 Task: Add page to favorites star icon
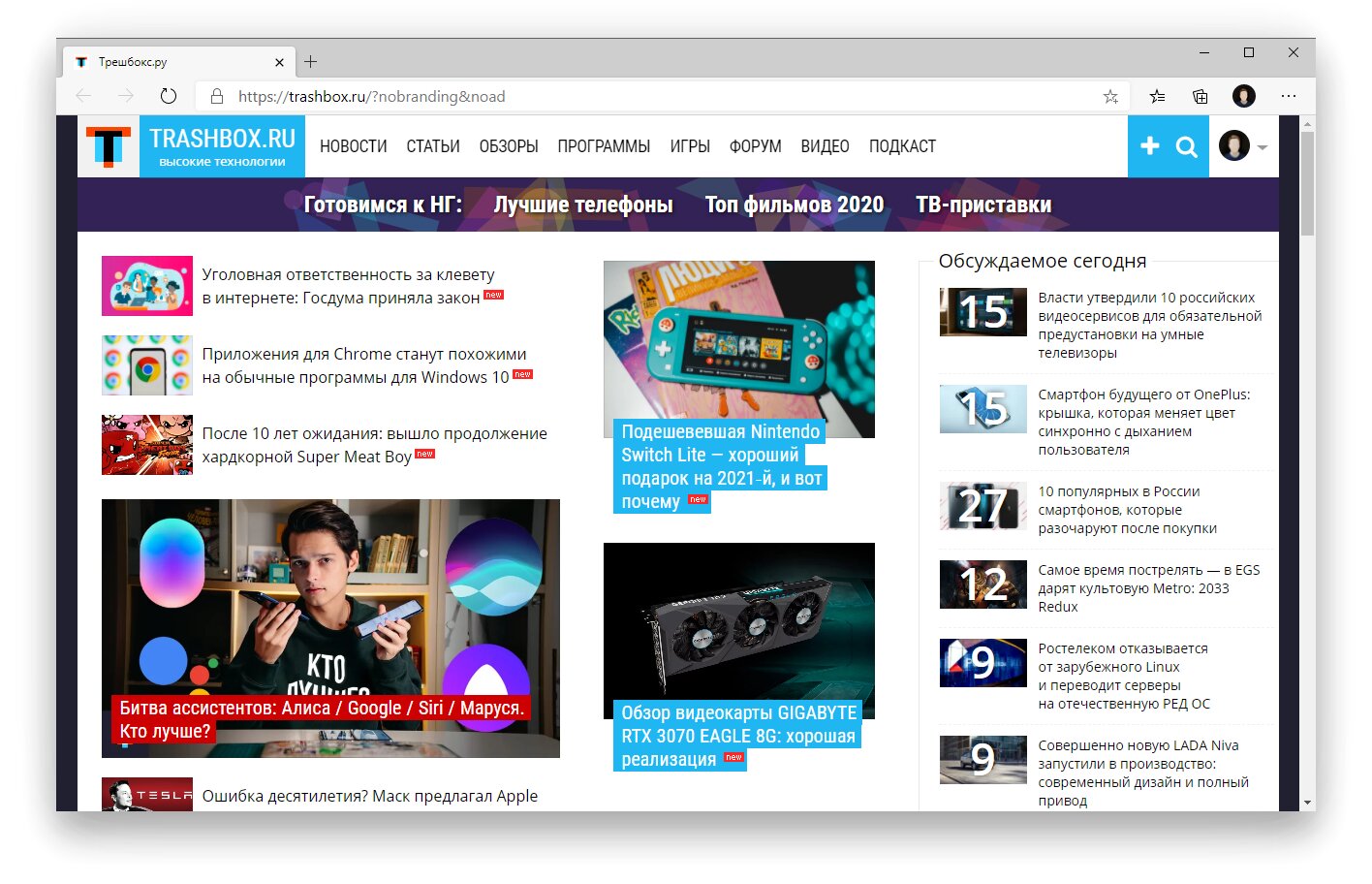[1110, 96]
